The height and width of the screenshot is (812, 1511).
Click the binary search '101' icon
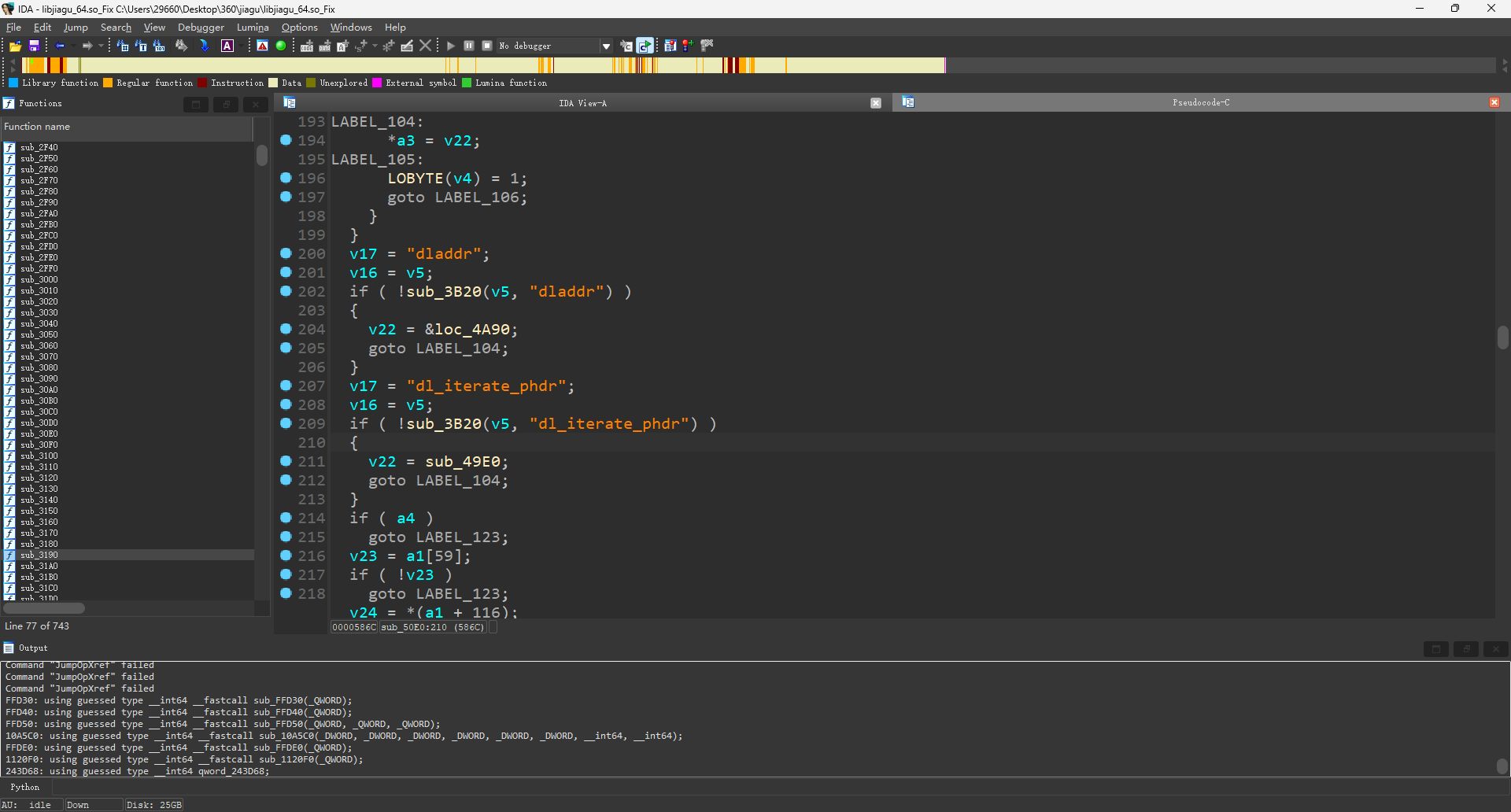tap(159, 46)
